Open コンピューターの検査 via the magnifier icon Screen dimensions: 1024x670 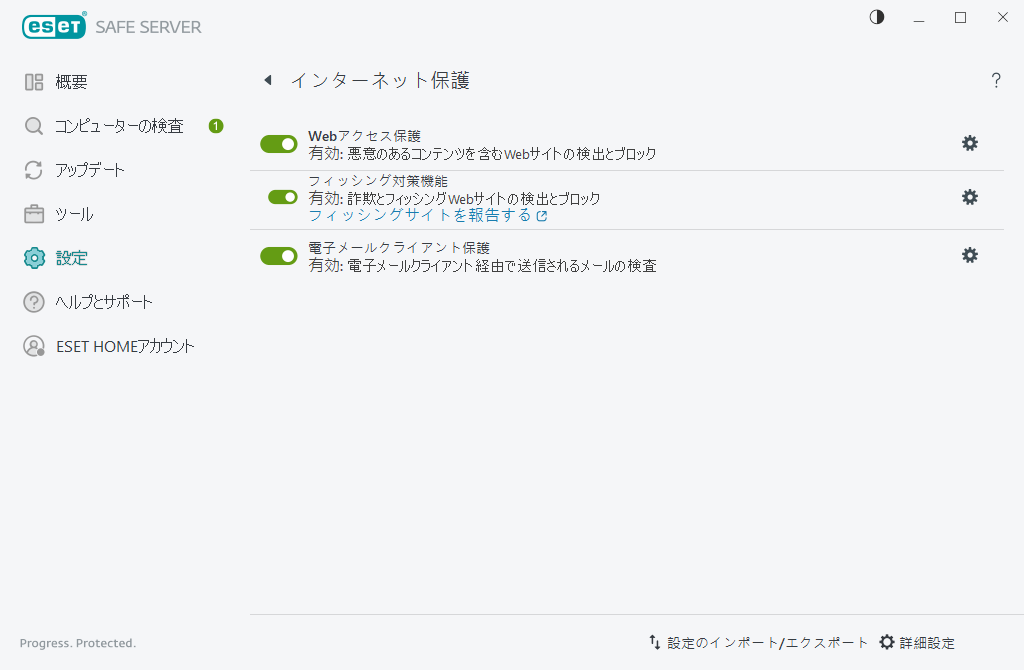(x=32, y=125)
